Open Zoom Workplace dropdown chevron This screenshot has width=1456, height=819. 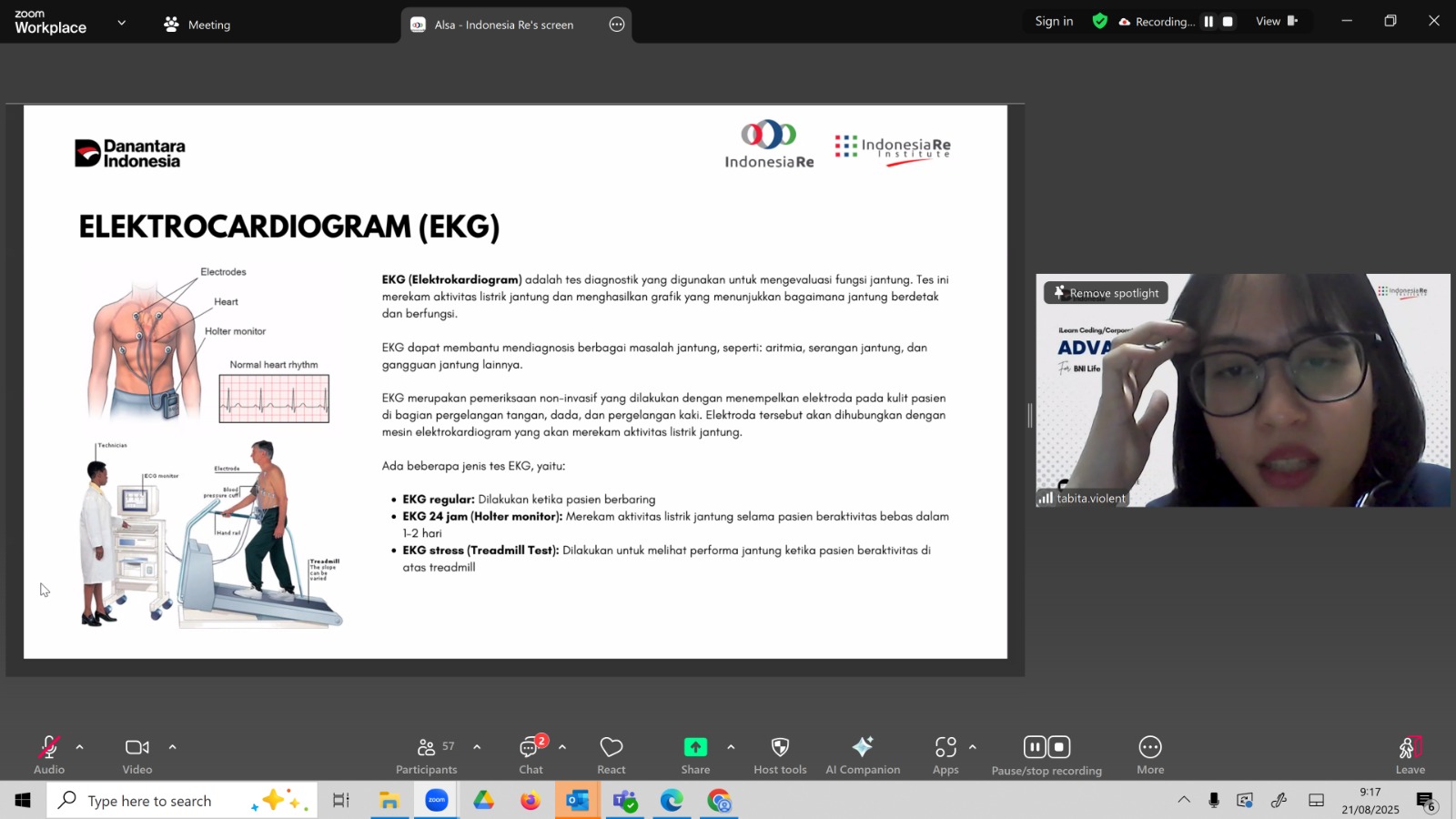(x=121, y=23)
